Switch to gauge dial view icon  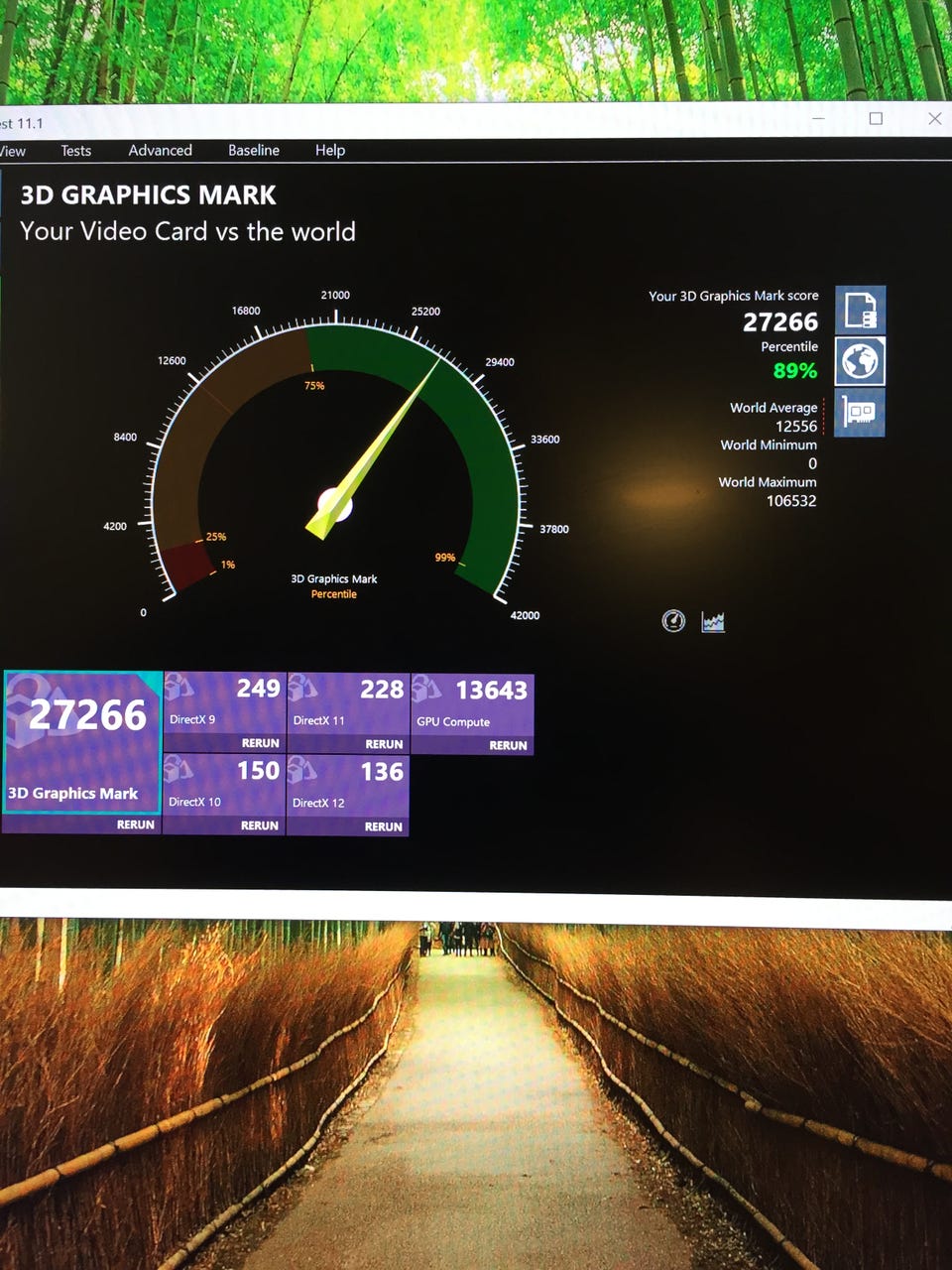[x=673, y=621]
